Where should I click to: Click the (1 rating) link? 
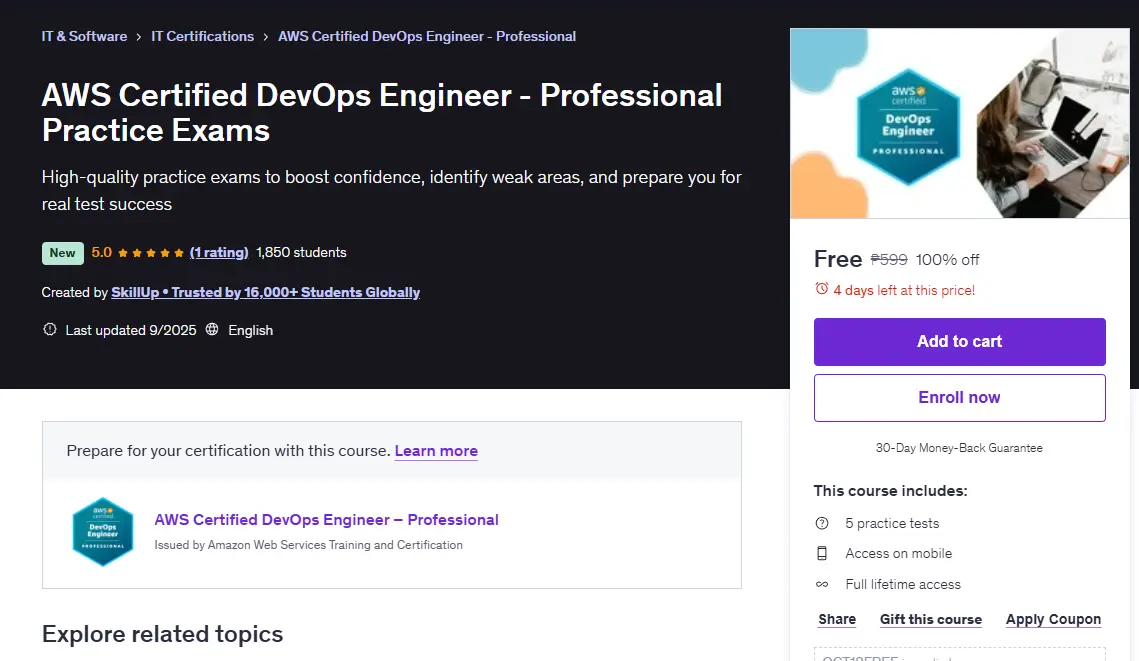[219, 253]
